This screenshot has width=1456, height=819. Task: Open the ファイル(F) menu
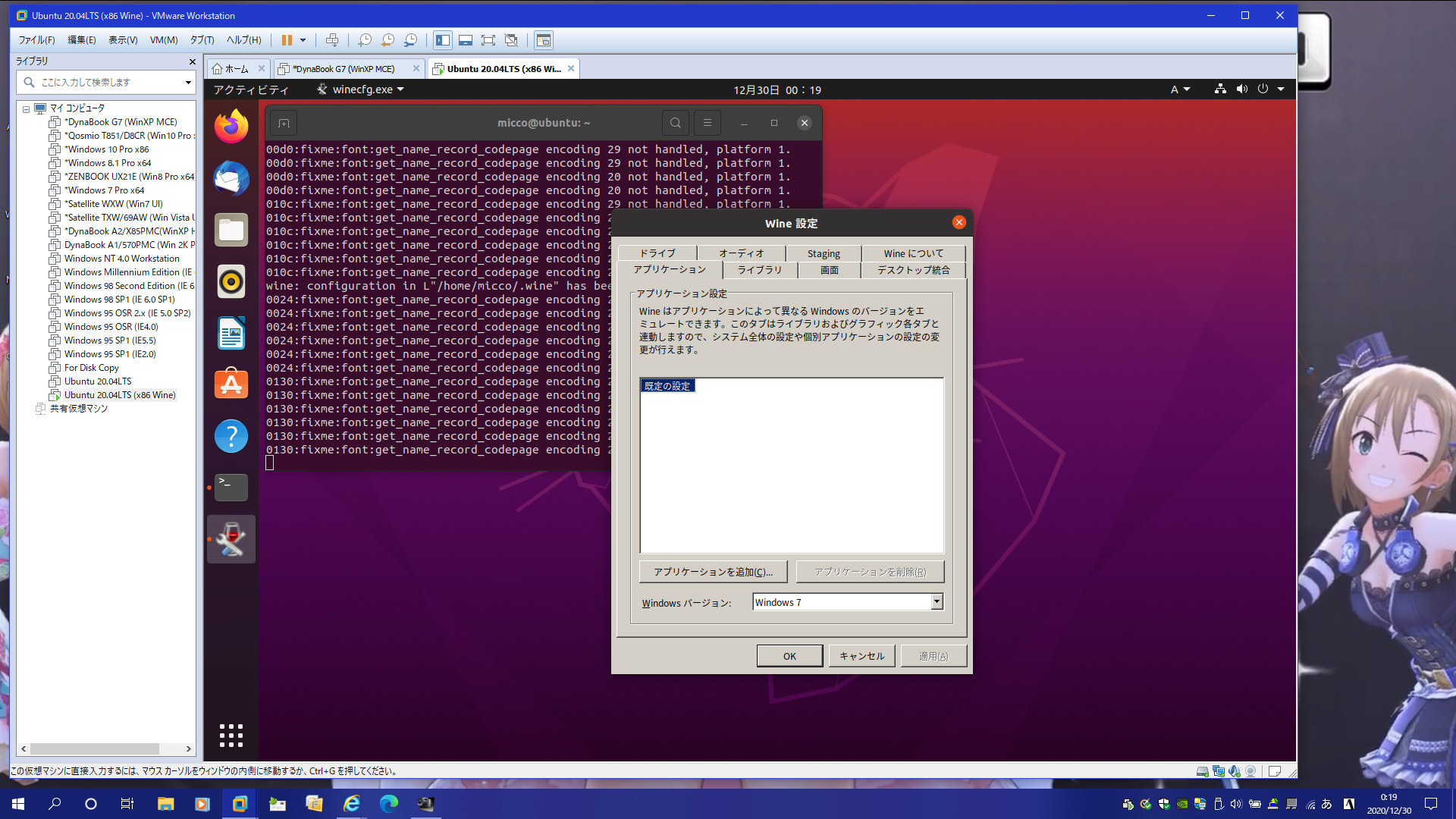[36, 40]
